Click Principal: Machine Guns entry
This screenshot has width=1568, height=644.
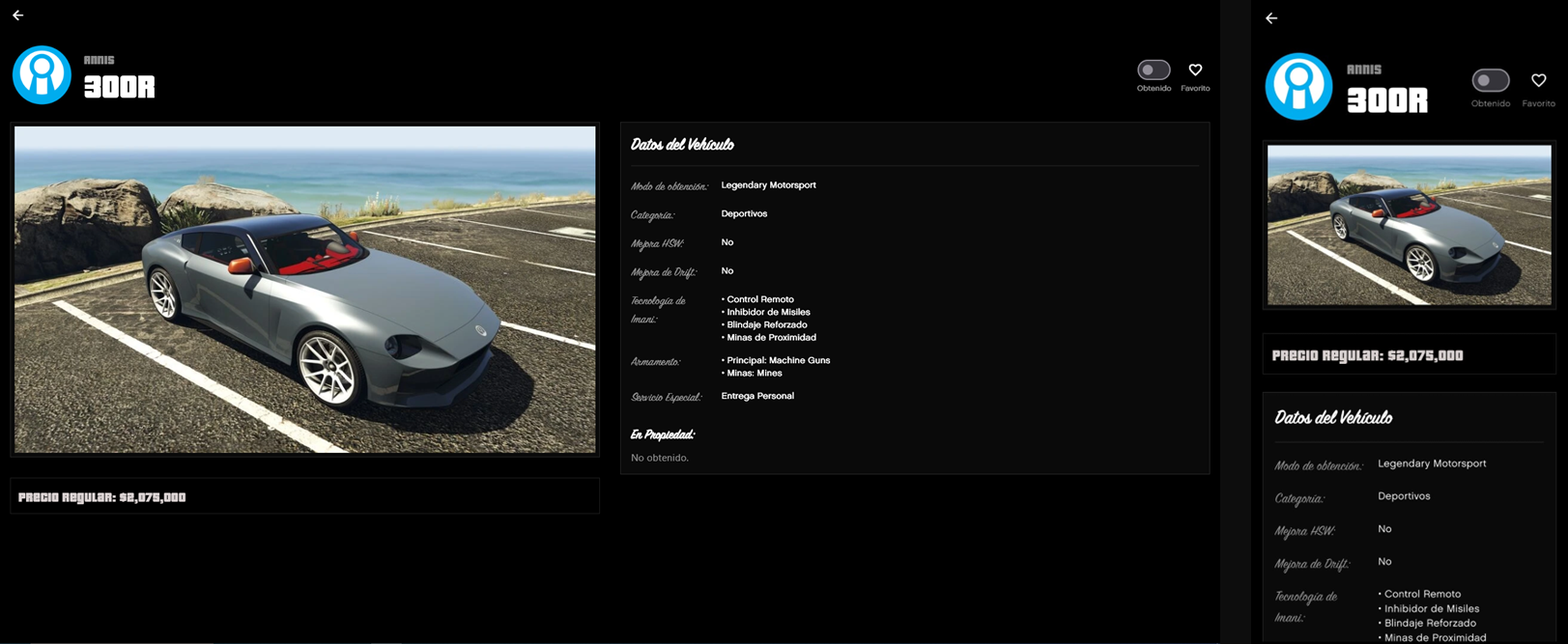[x=776, y=360]
